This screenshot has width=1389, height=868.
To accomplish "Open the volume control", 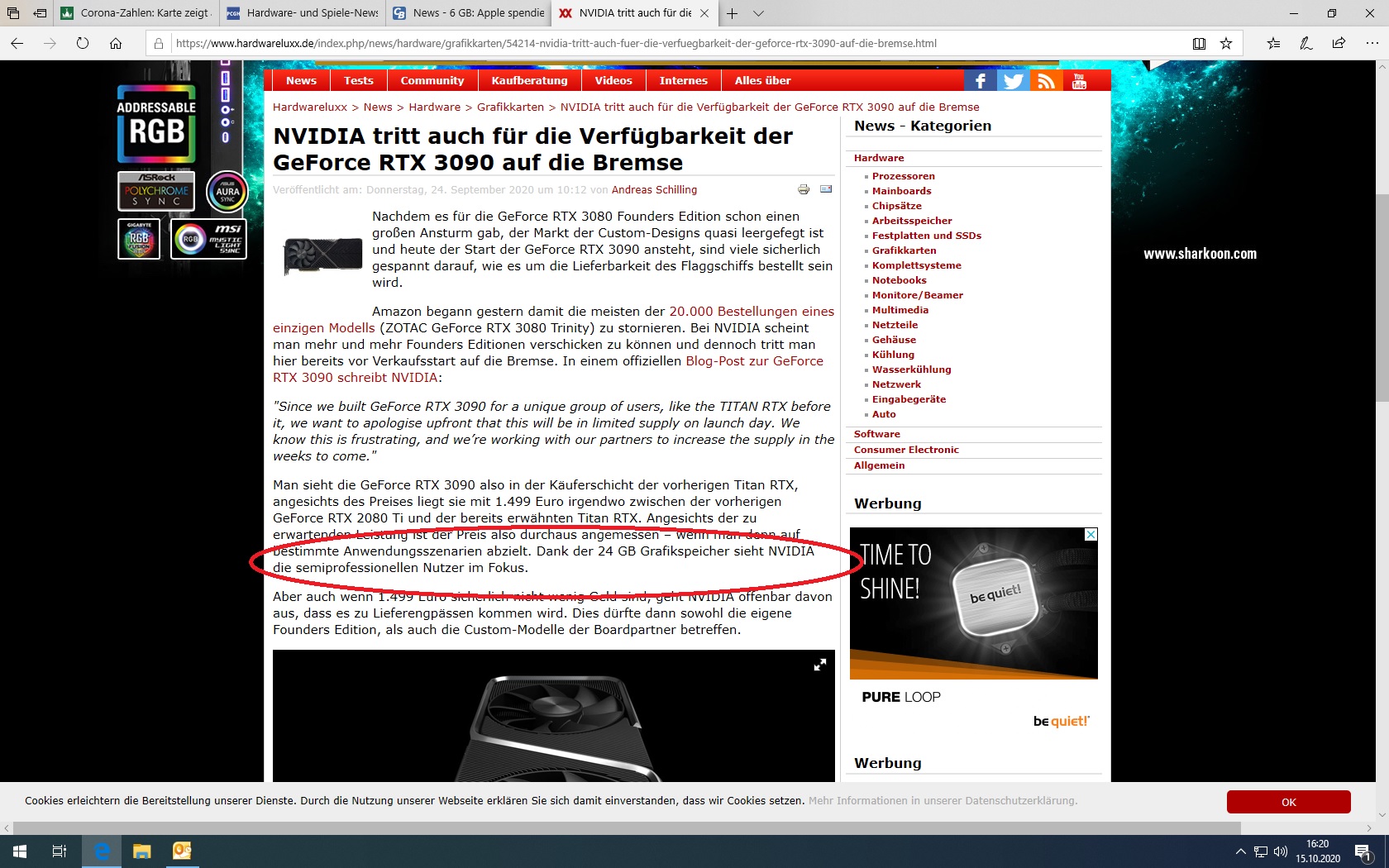I will (1281, 851).
